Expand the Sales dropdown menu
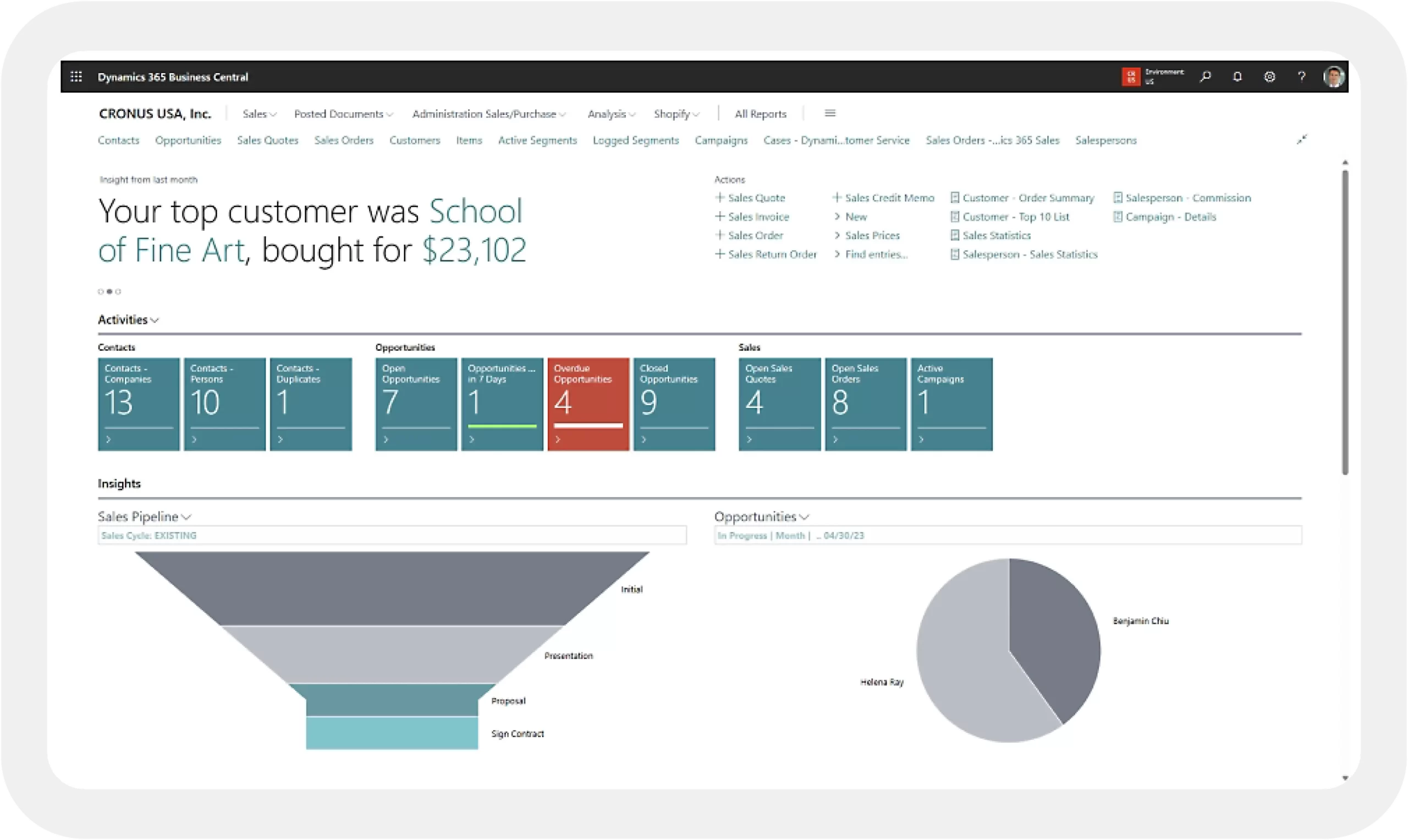The height and width of the screenshot is (840, 1408). pos(258,114)
